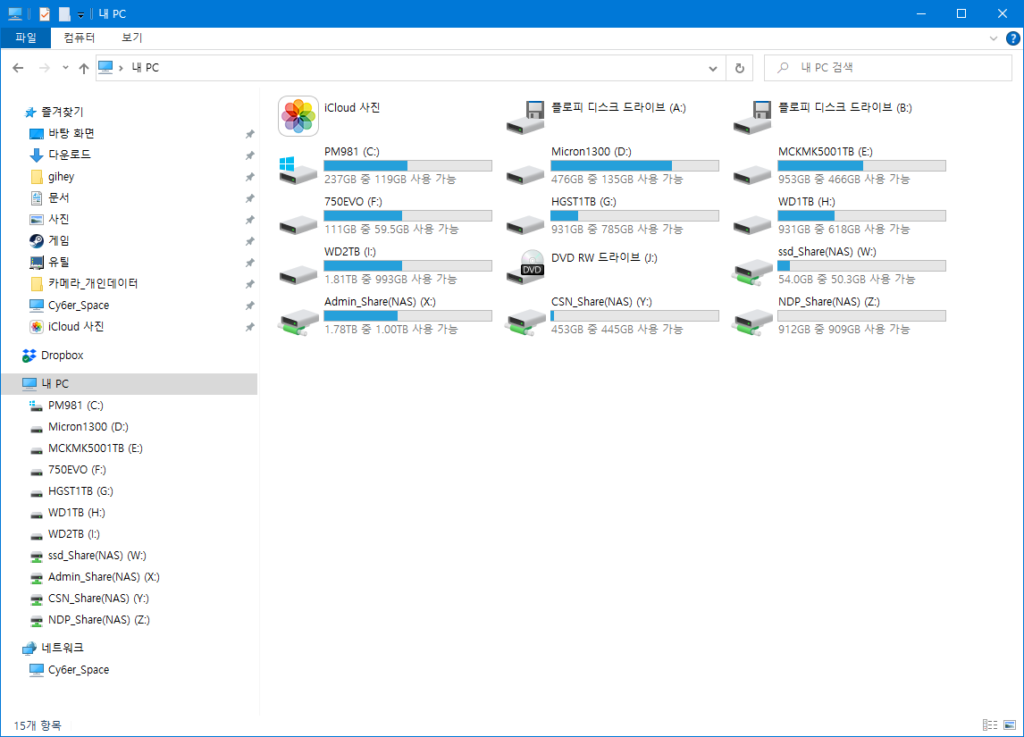This screenshot has width=1024, height=737.
Task: Expand the ribbon with the chevron
Action: point(993,38)
